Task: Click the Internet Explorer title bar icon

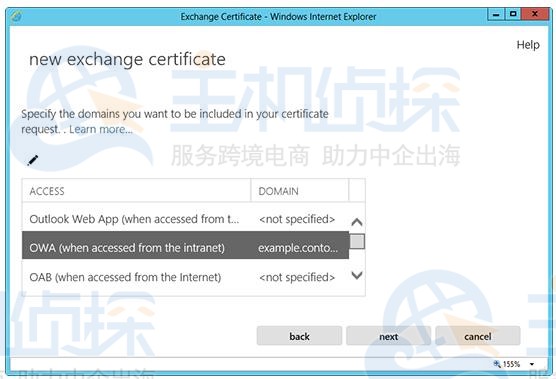Action: tap(16, 16)
